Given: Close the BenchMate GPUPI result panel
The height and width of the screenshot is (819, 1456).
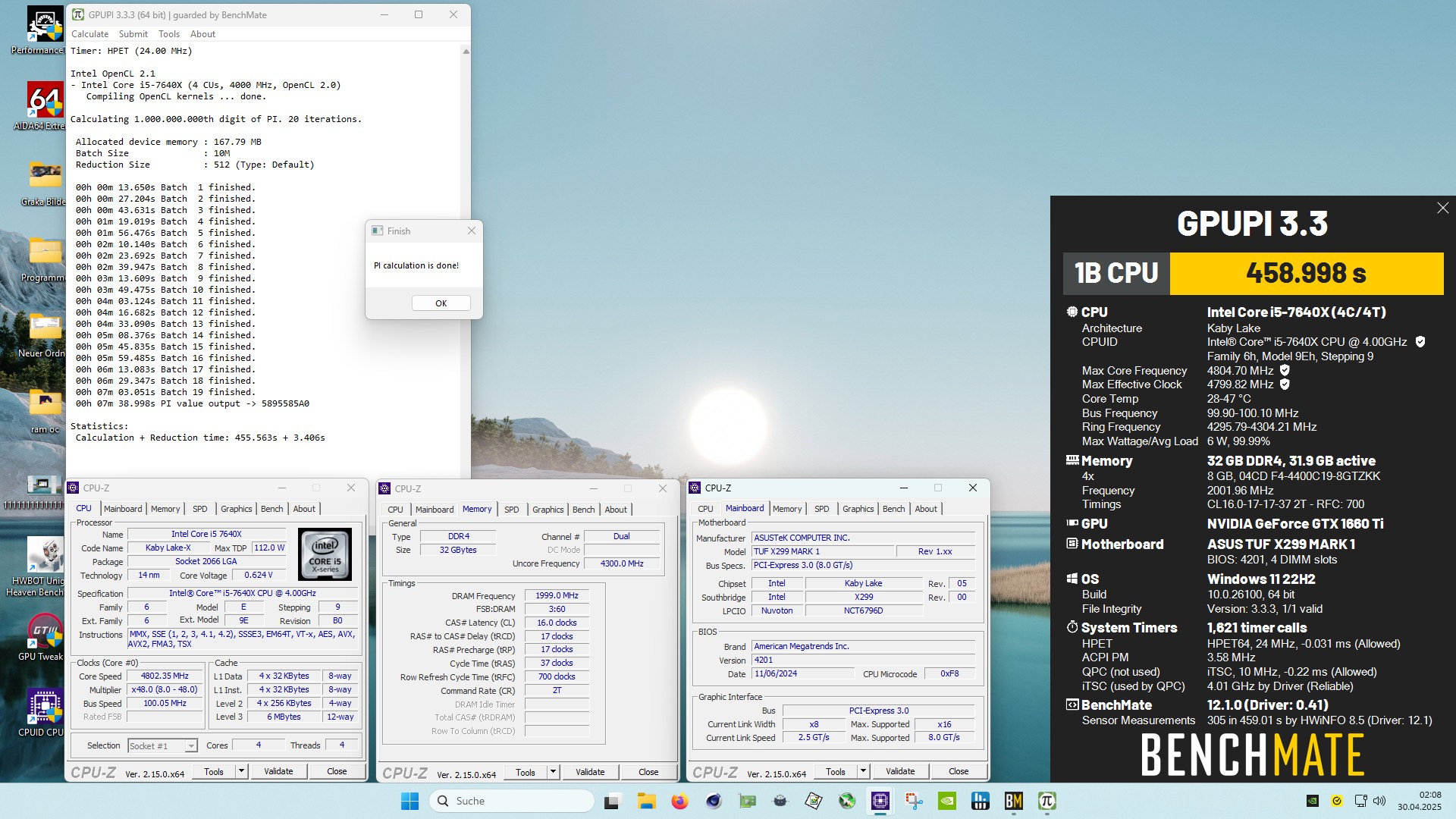Looking at the screenshot, I should tap(1442, 208).
